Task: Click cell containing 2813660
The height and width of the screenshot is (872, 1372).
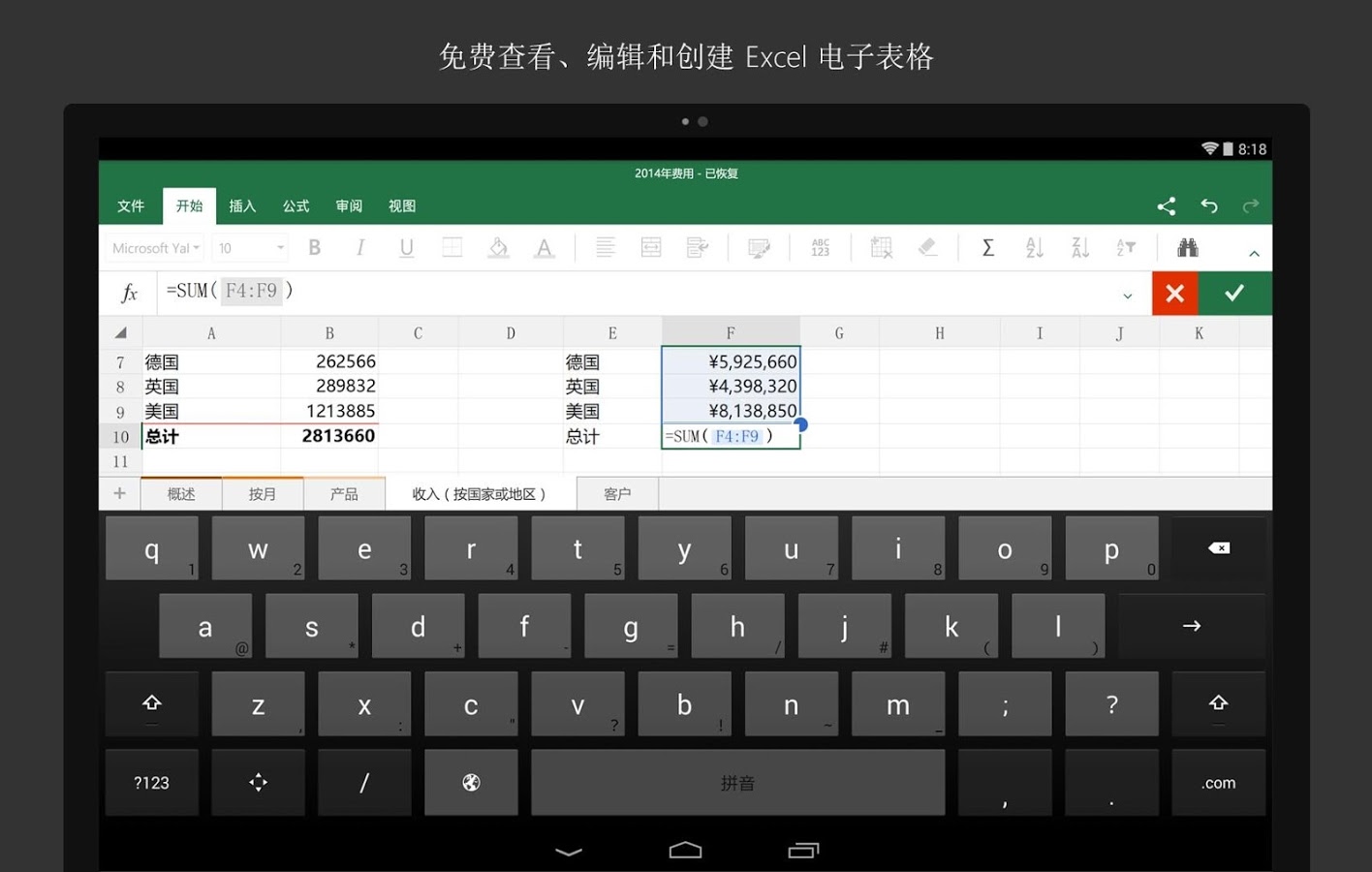Action: pyautogui.click(x=329, y=436)
